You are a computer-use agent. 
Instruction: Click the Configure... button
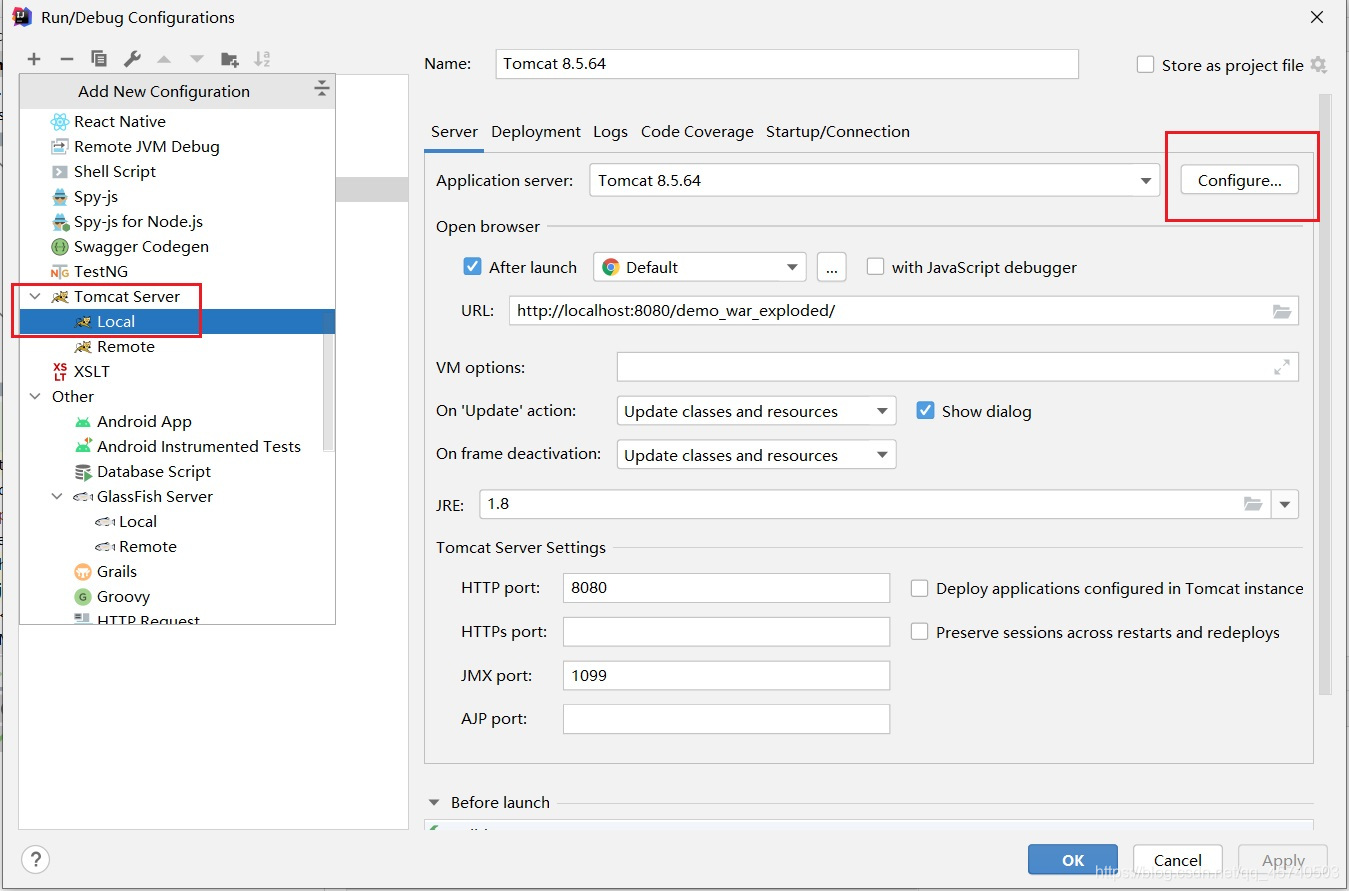click(1240, 180)
